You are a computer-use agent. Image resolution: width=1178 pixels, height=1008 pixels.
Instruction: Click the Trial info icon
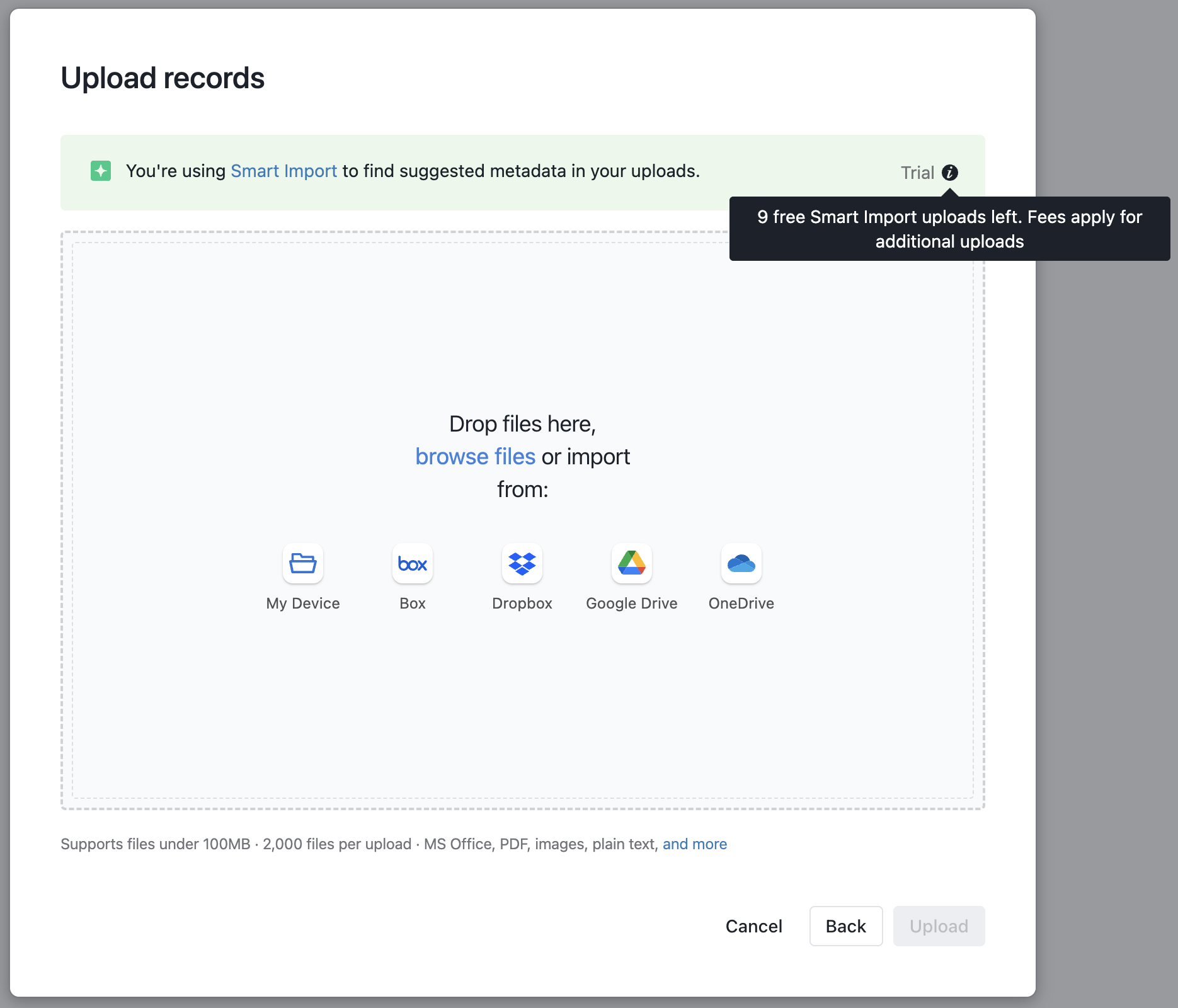(x=950, y=173)
